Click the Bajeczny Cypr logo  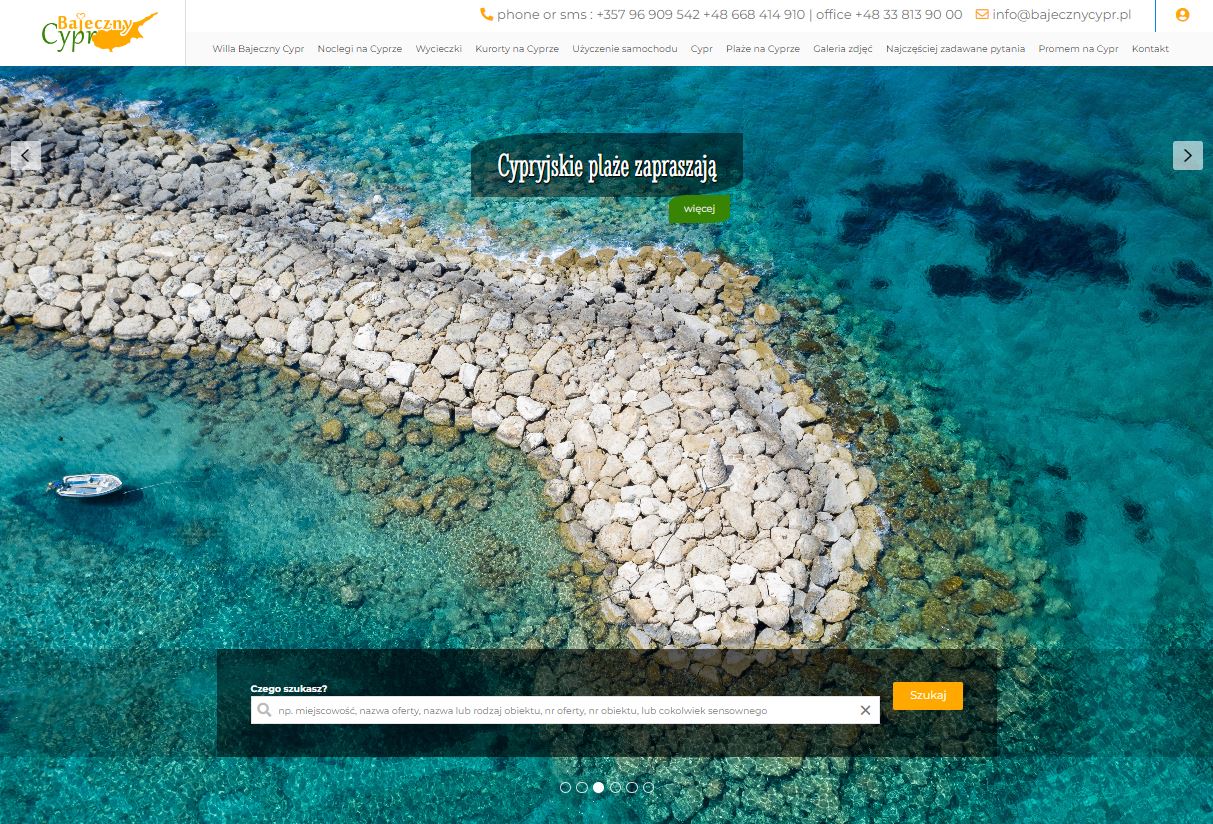pyautogui.click(x=99, y=31)
